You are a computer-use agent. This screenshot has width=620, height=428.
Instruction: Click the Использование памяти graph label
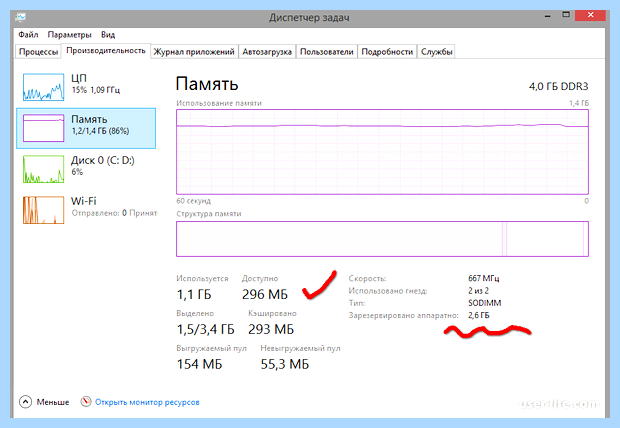(219, 103)
